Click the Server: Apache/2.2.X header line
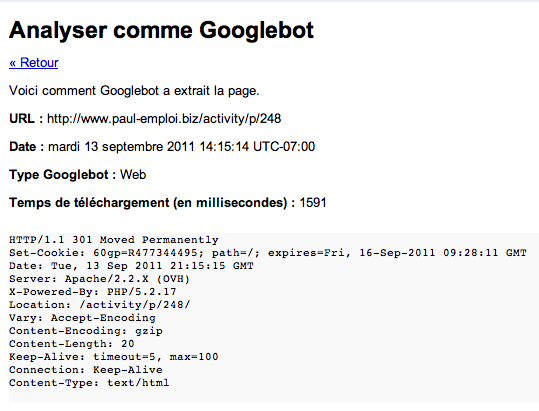Screen dimensions: 539x411 click(99, 279)
